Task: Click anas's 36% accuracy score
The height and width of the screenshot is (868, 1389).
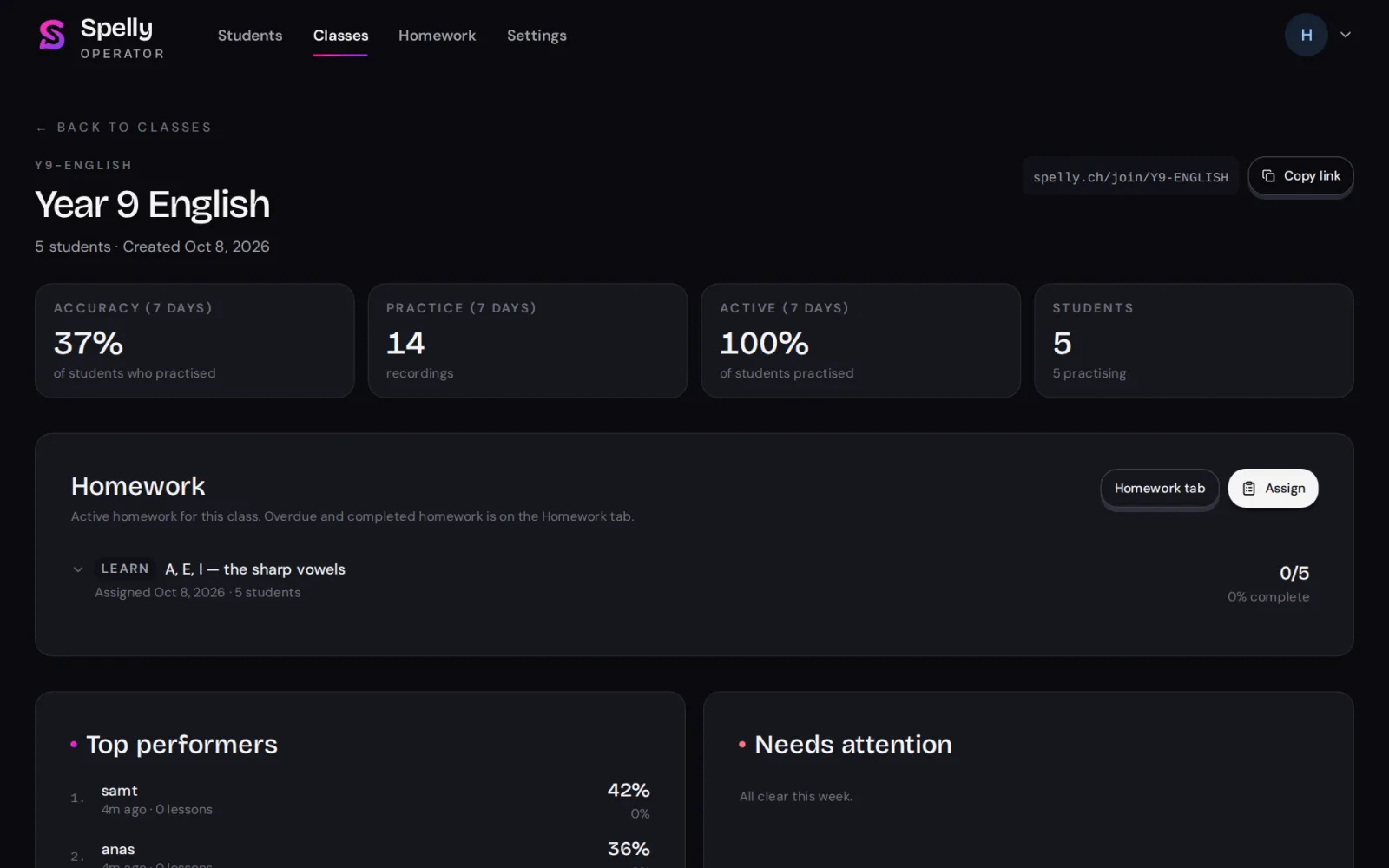Action: click(x=629, y=849)
